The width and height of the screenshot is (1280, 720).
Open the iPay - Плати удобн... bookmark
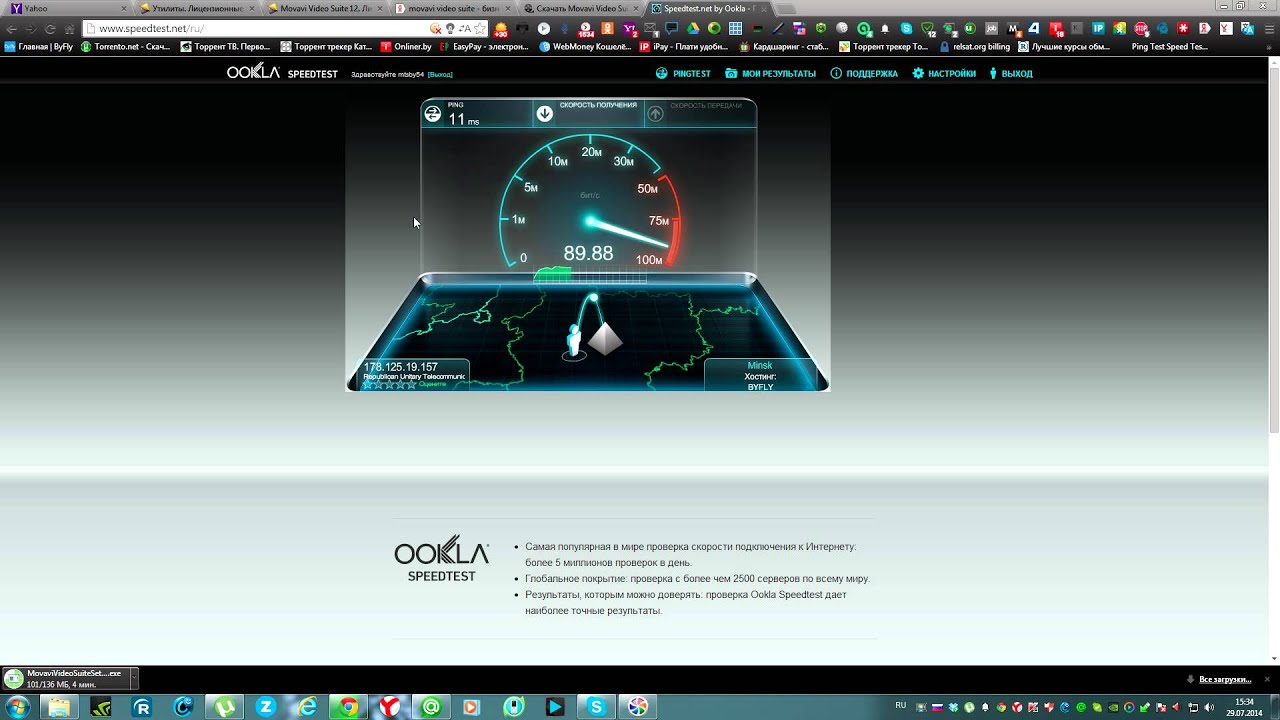click(684, 46)
